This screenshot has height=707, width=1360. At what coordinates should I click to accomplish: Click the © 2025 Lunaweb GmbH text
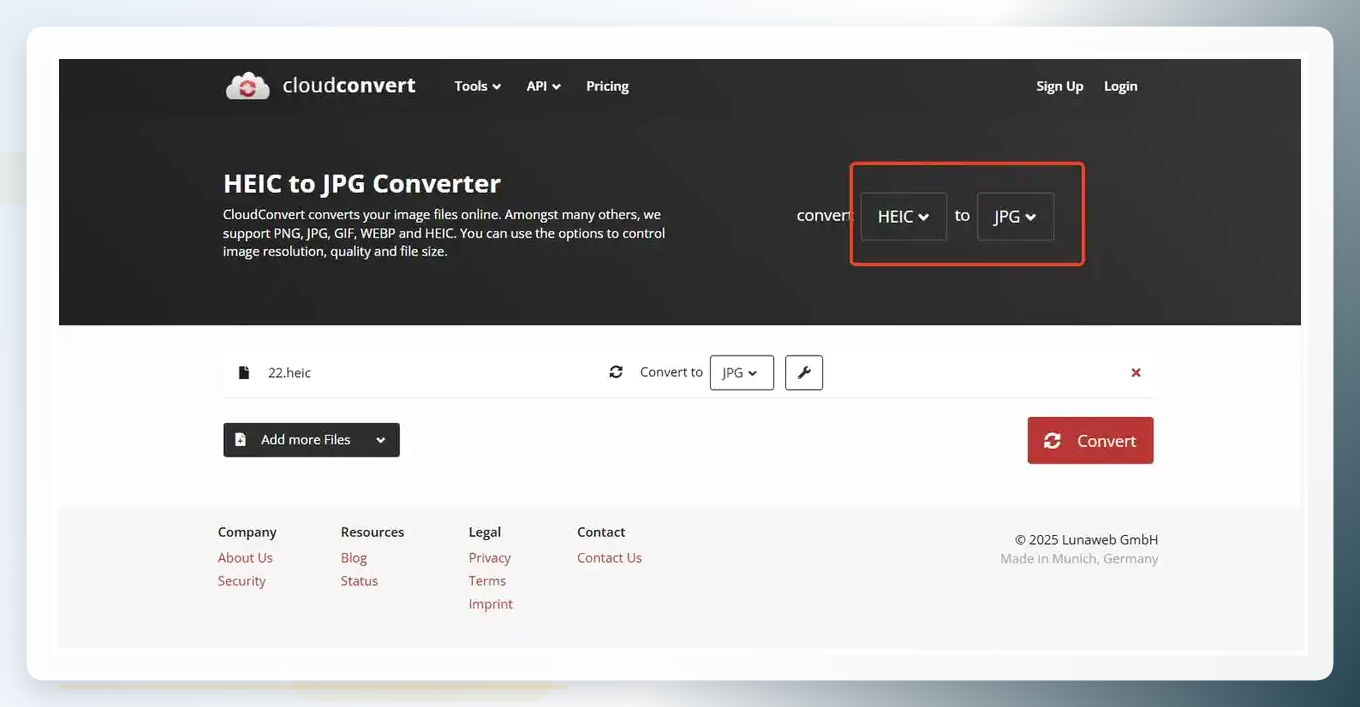1086,540
